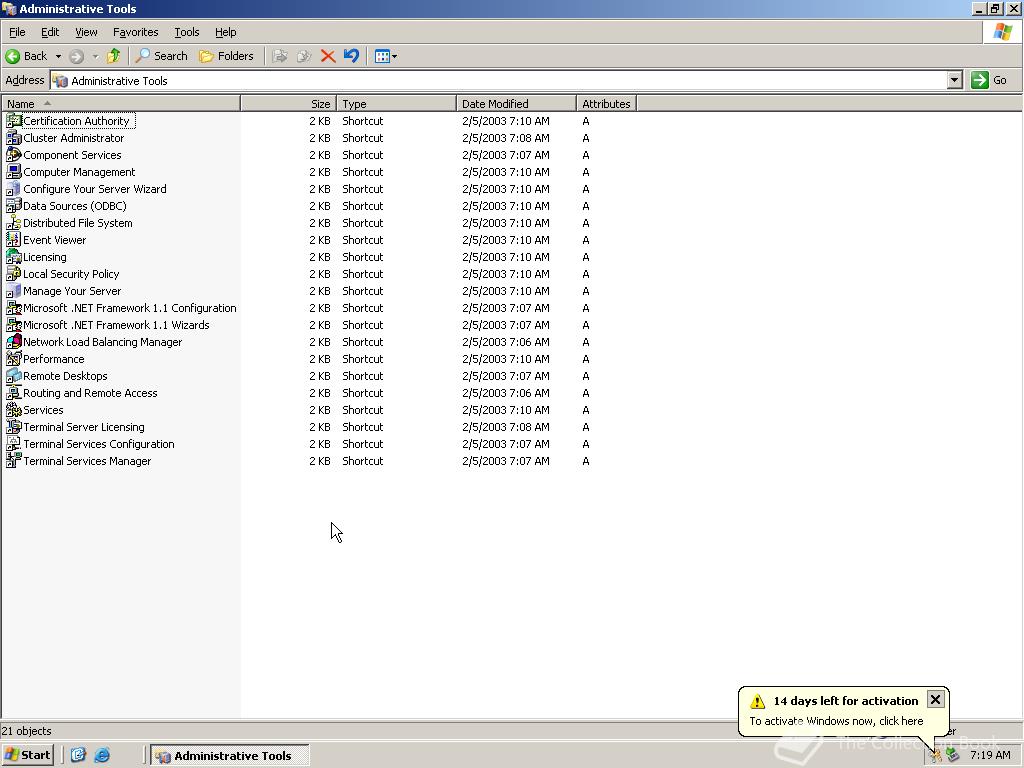The height and width of the screenshot is (768, 1024).
Task: Select the Configure Your Server Wizard icon
Action: [x=13, y=189]
